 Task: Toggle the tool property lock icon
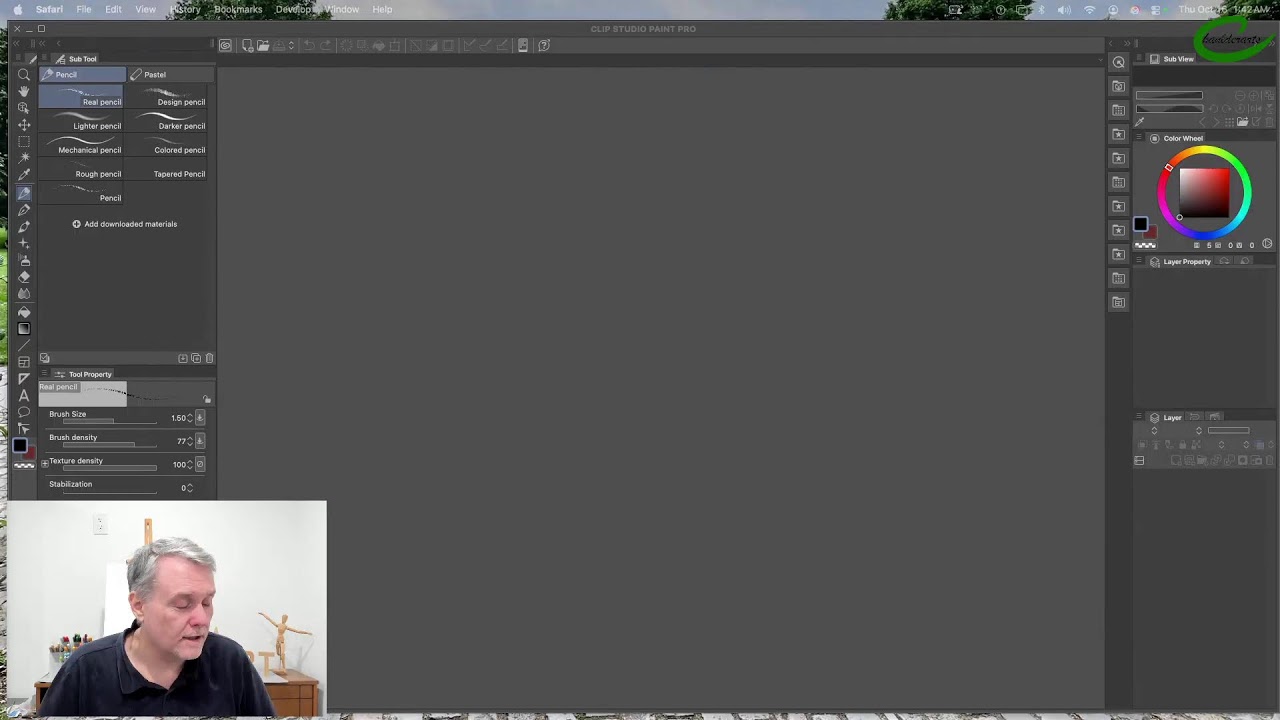tap(207, 399)
